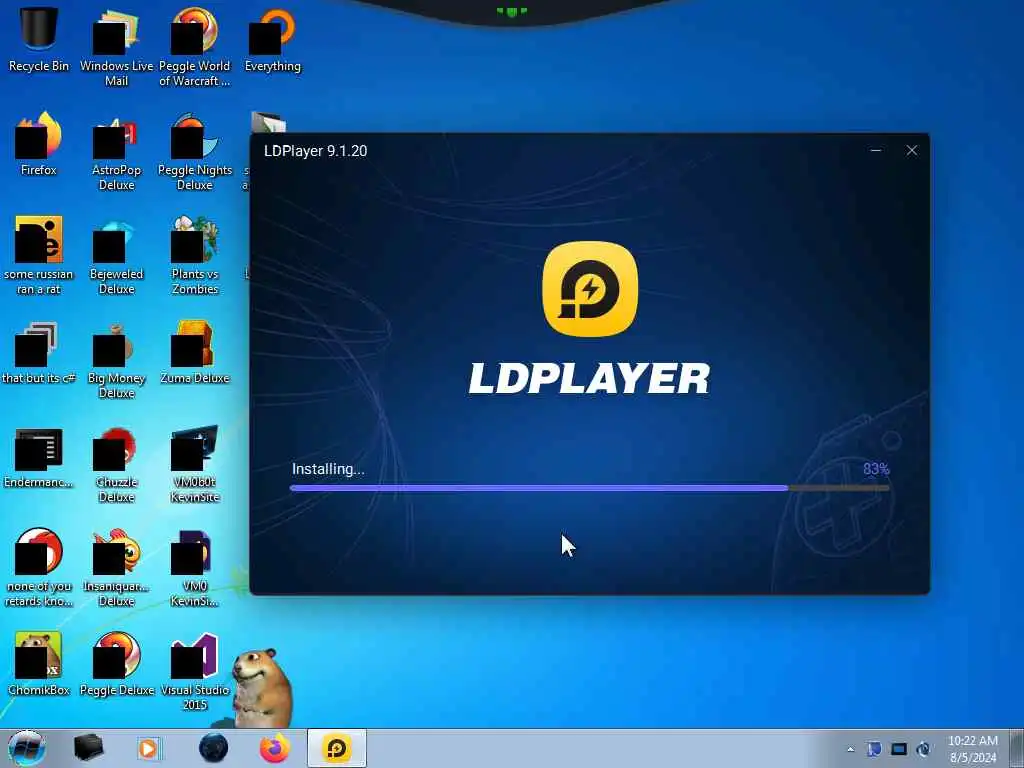1024x768 pixels.
Task: Click the swirl-shaped tray icon beside clock
Action: tap(923, 749)
